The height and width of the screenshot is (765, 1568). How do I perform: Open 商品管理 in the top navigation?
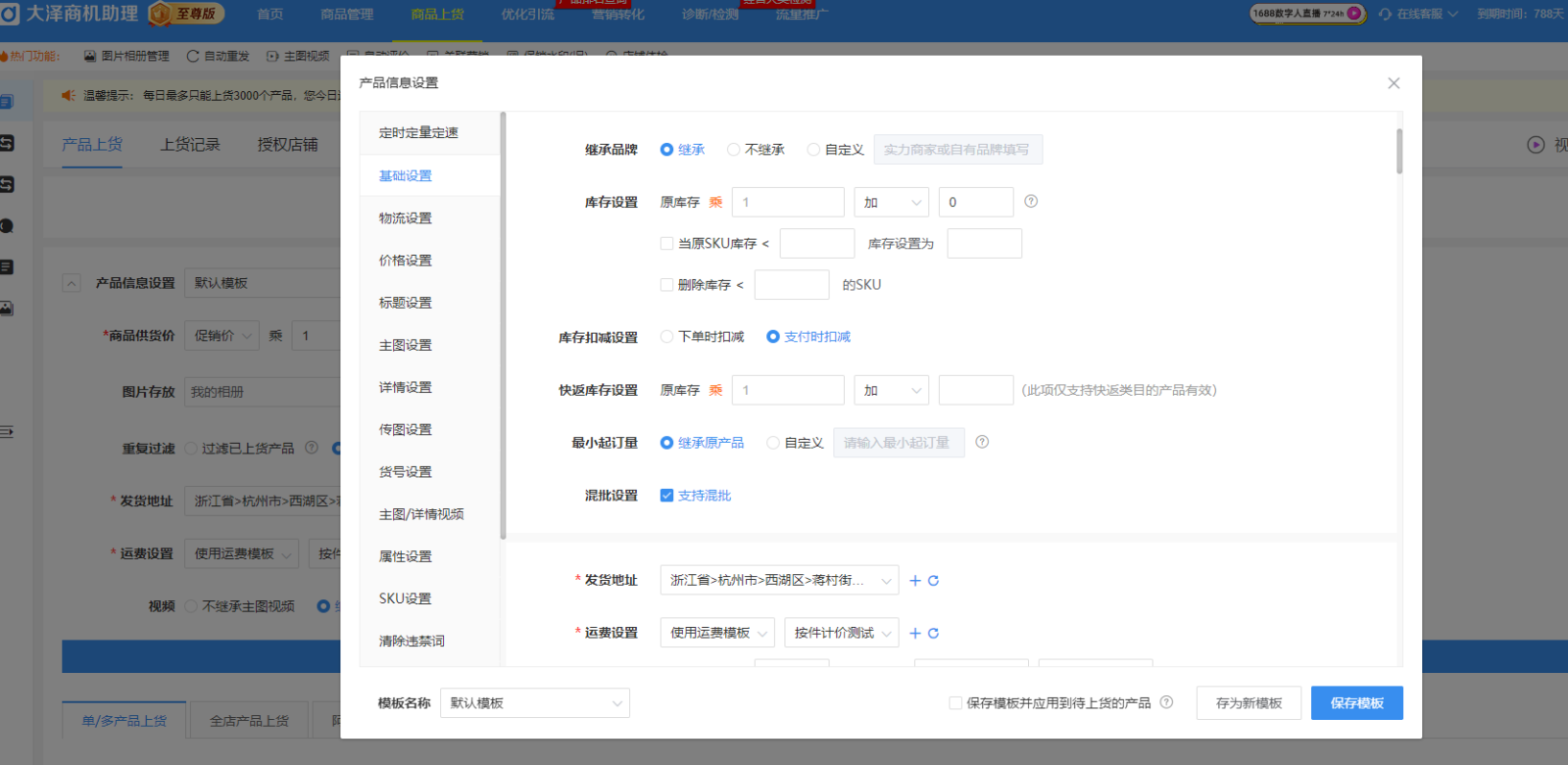coord(347,14)
